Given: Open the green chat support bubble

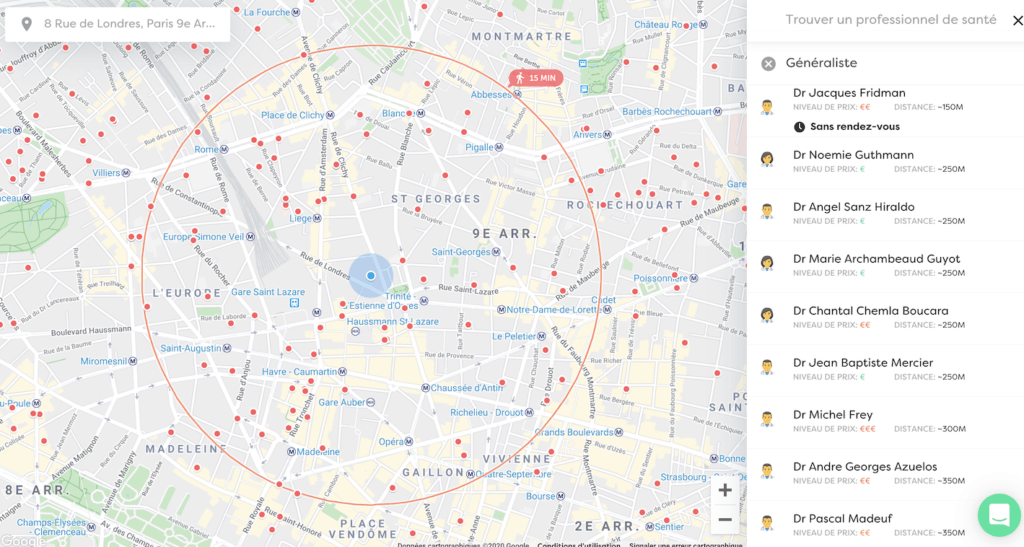Looking at the screenshot, I should 997,515.
